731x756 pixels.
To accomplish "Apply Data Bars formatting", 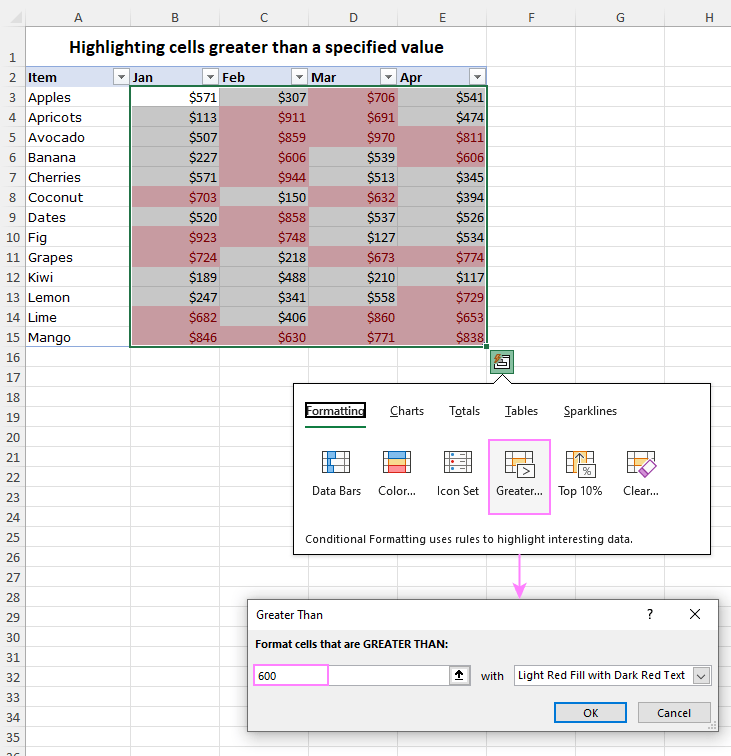I will click(x=336, y=473).
